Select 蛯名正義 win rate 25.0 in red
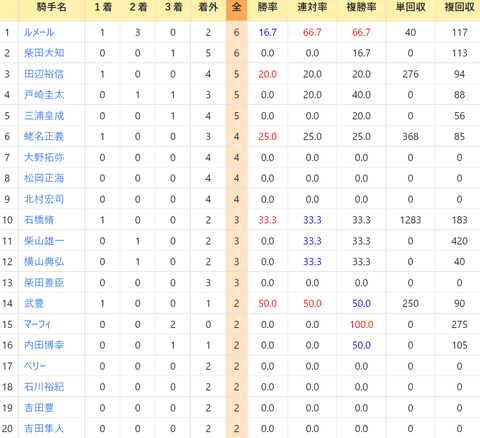 (268, 136)
